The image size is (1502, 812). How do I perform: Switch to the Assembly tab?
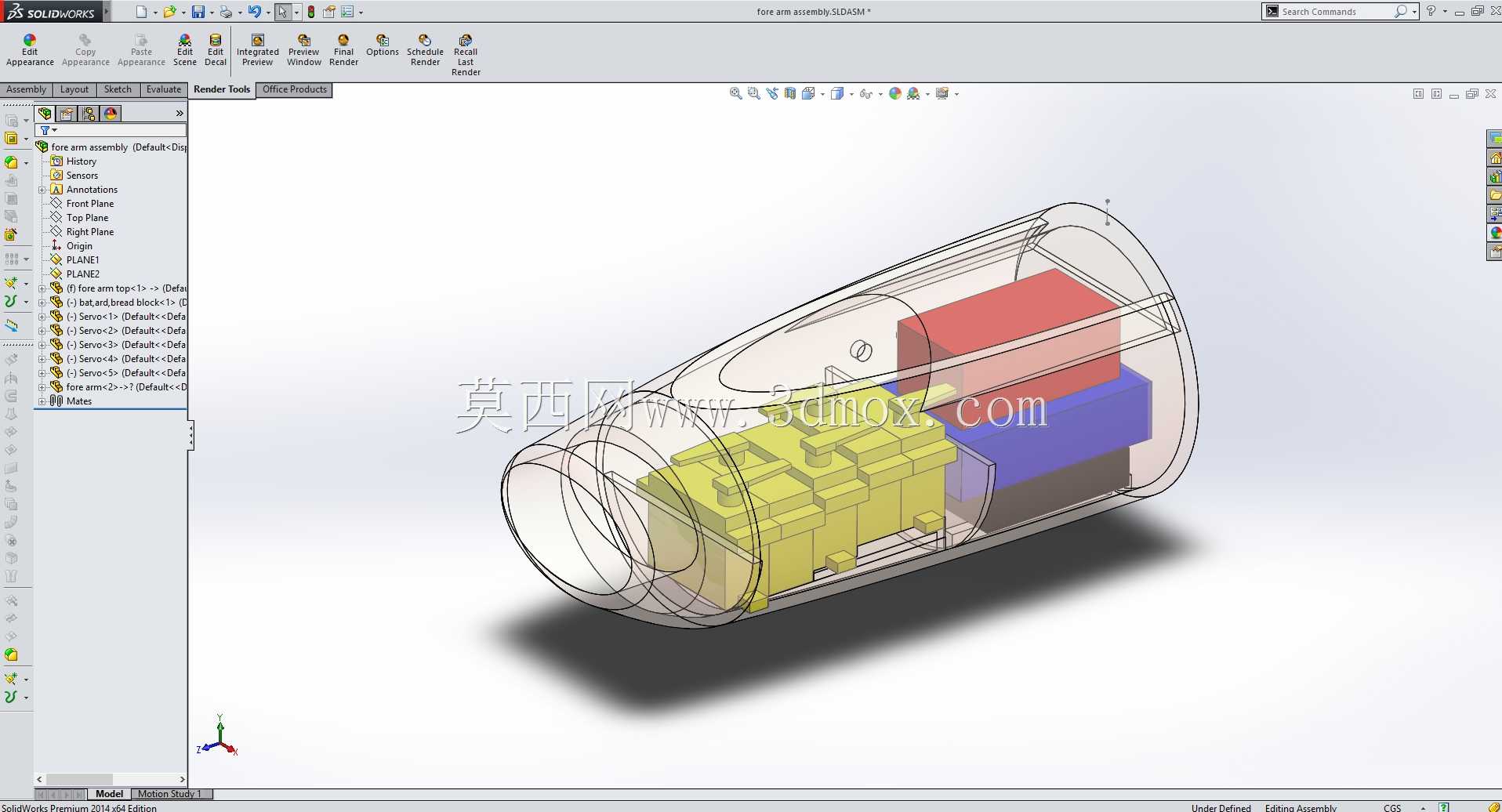point(27,89)
